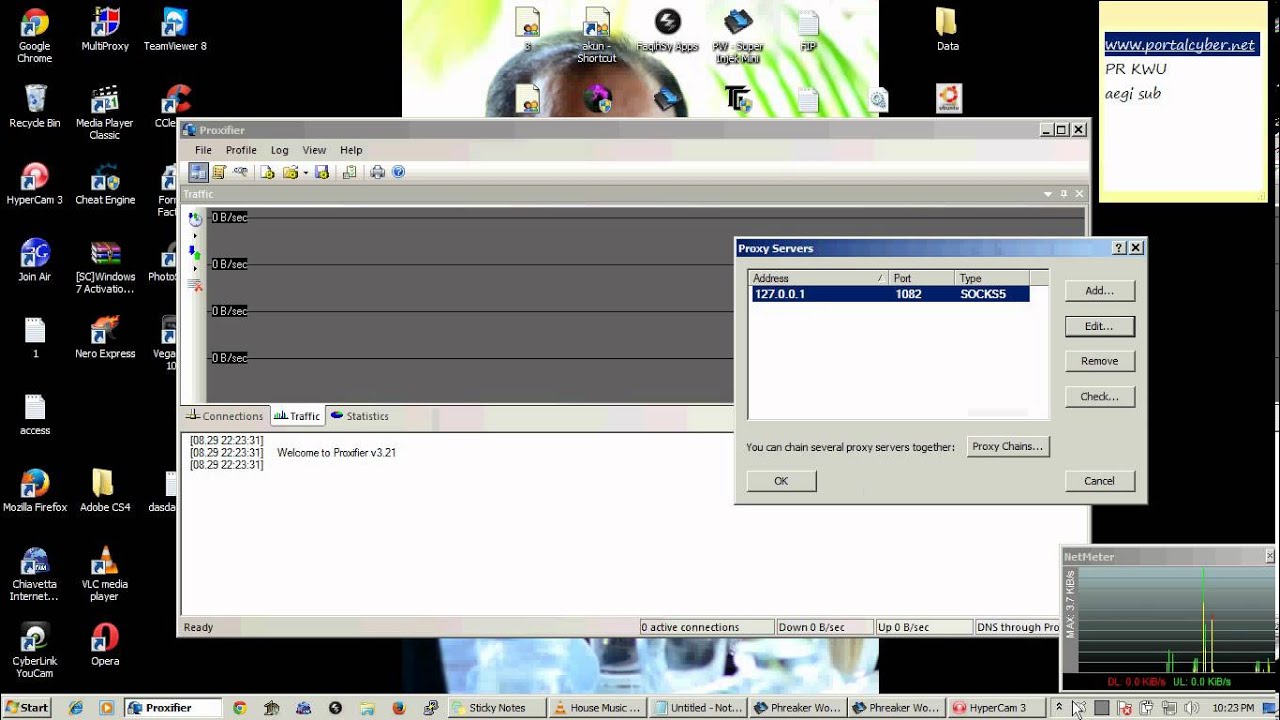Click the Proxy Checker toolbar icon

[349, 172]
